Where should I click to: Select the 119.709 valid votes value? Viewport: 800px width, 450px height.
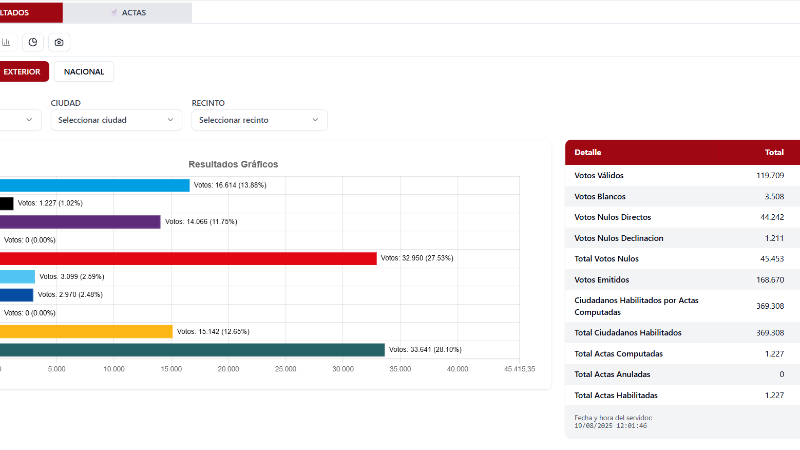(770, 176)
